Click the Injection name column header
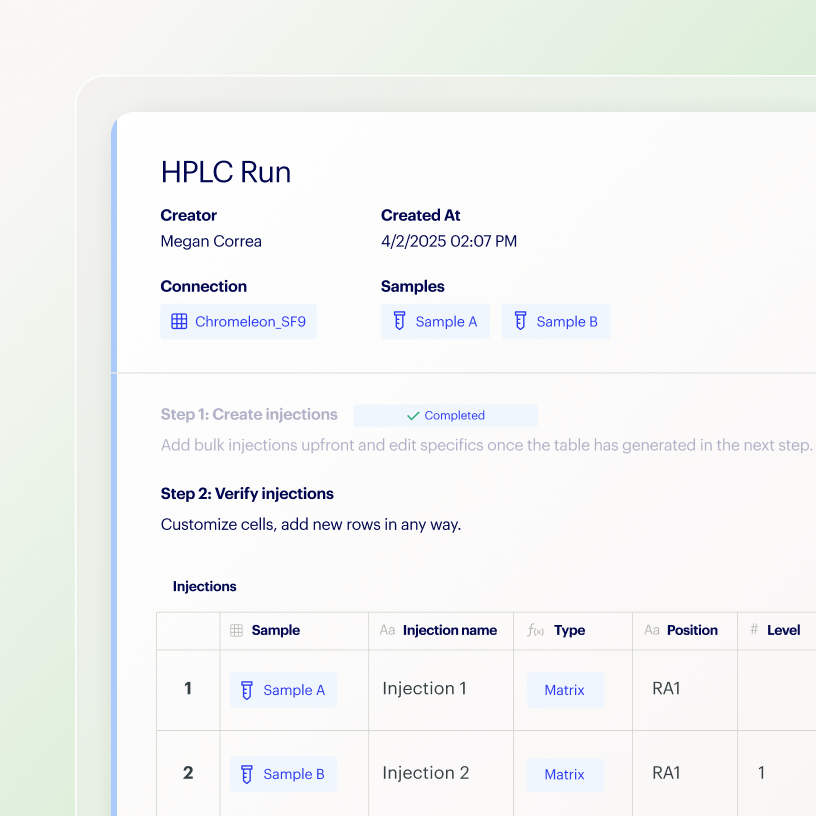 click(441, 631)
